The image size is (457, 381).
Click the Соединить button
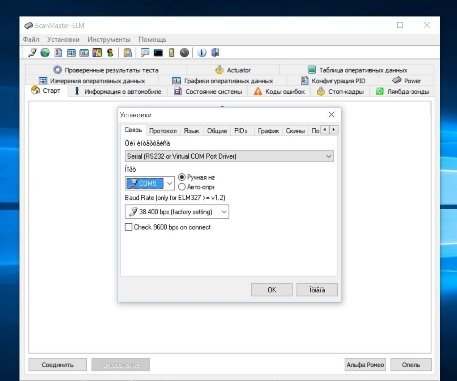58,365
